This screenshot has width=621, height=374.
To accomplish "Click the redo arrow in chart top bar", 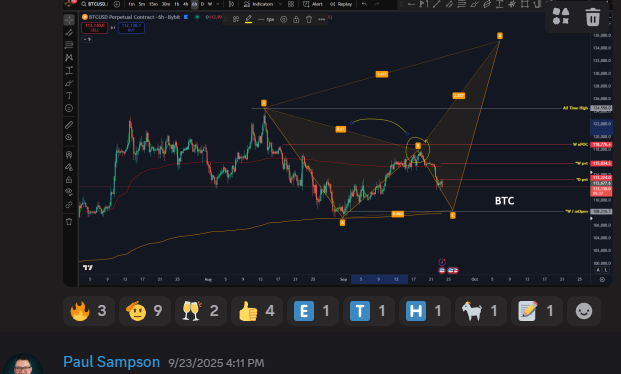I will pos(377,4).
